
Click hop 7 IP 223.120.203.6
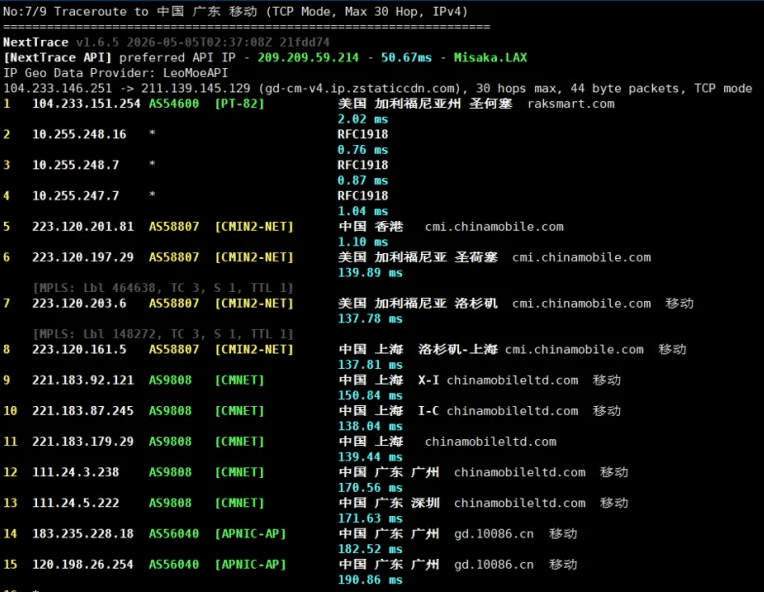(x=79, y=304)
